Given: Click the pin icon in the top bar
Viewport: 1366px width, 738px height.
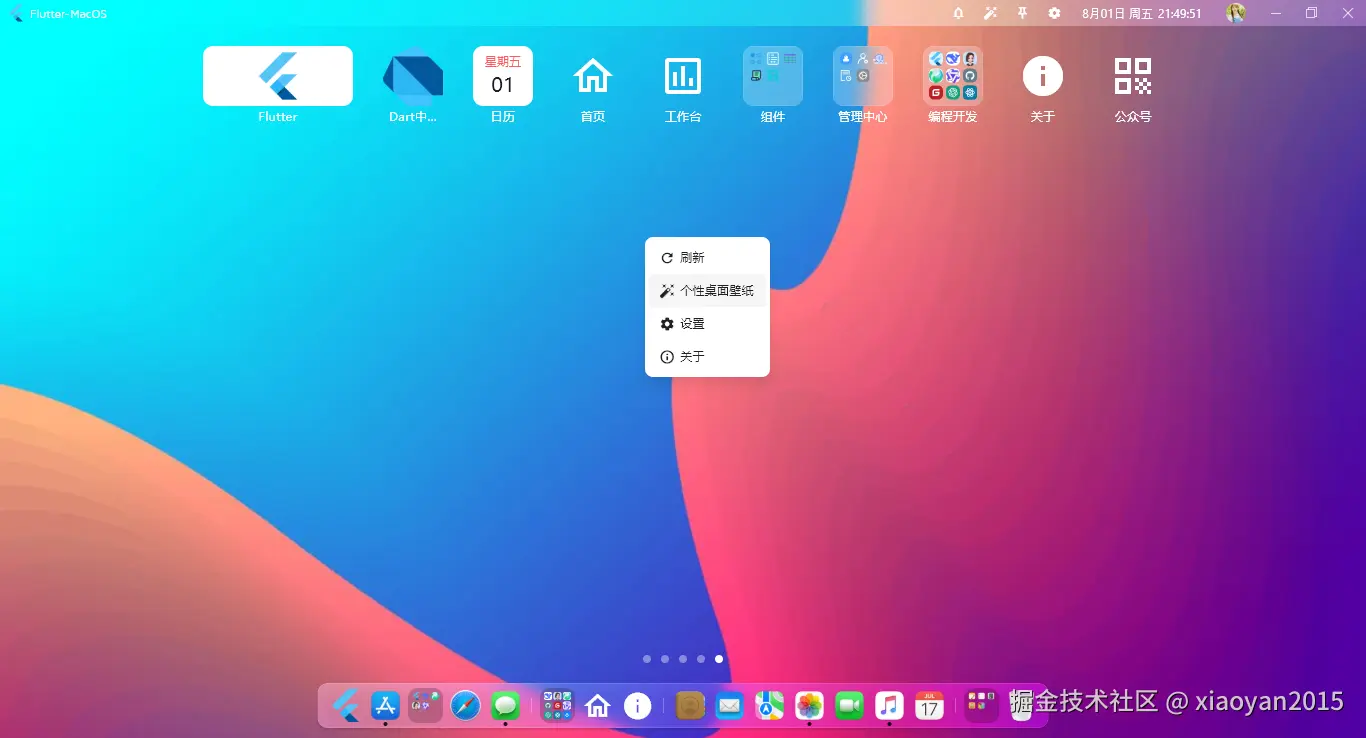Looking at the screenshot, I should tap(1021, 13).
